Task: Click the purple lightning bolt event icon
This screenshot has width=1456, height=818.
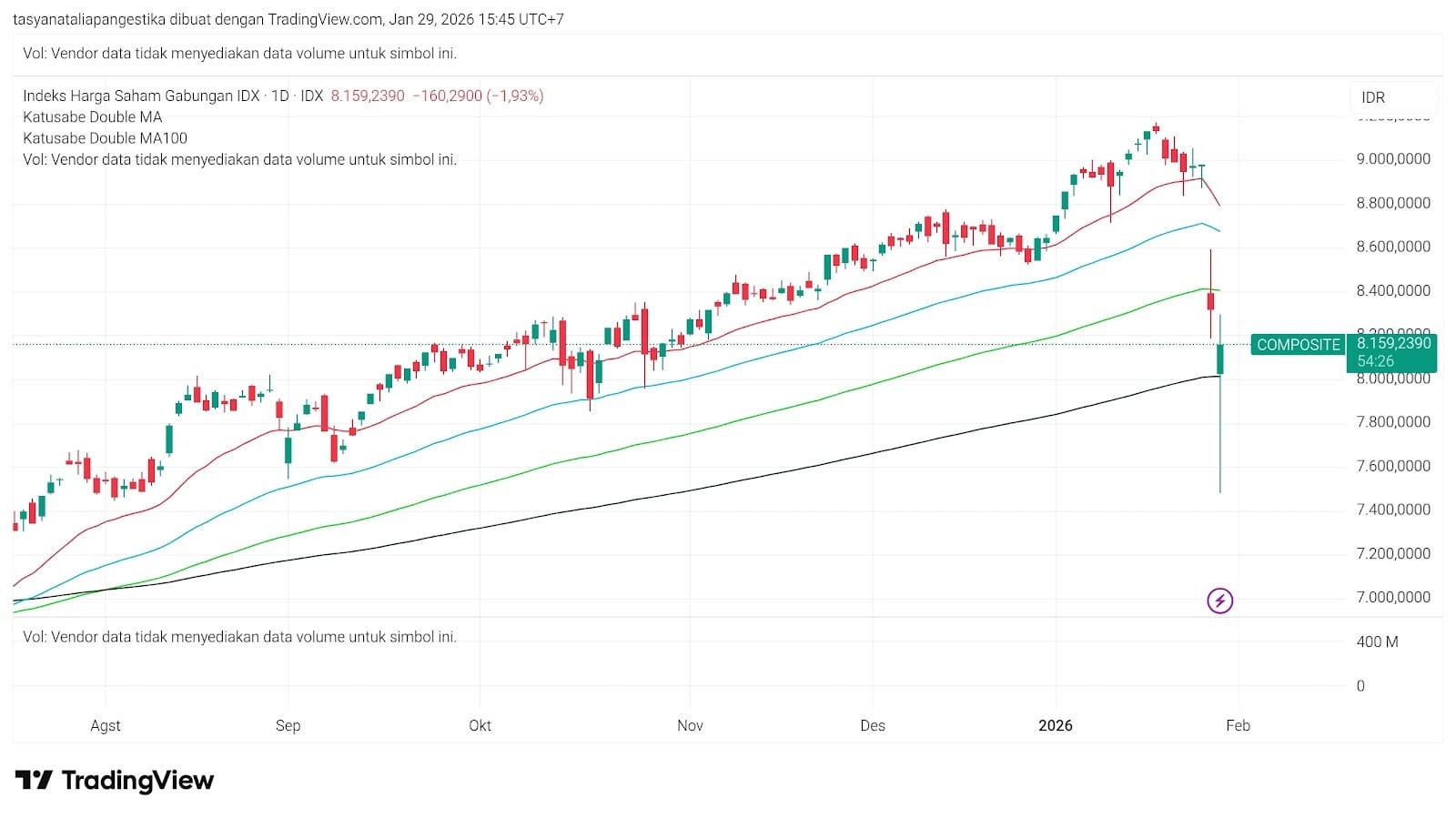Action: point(1219,601)
